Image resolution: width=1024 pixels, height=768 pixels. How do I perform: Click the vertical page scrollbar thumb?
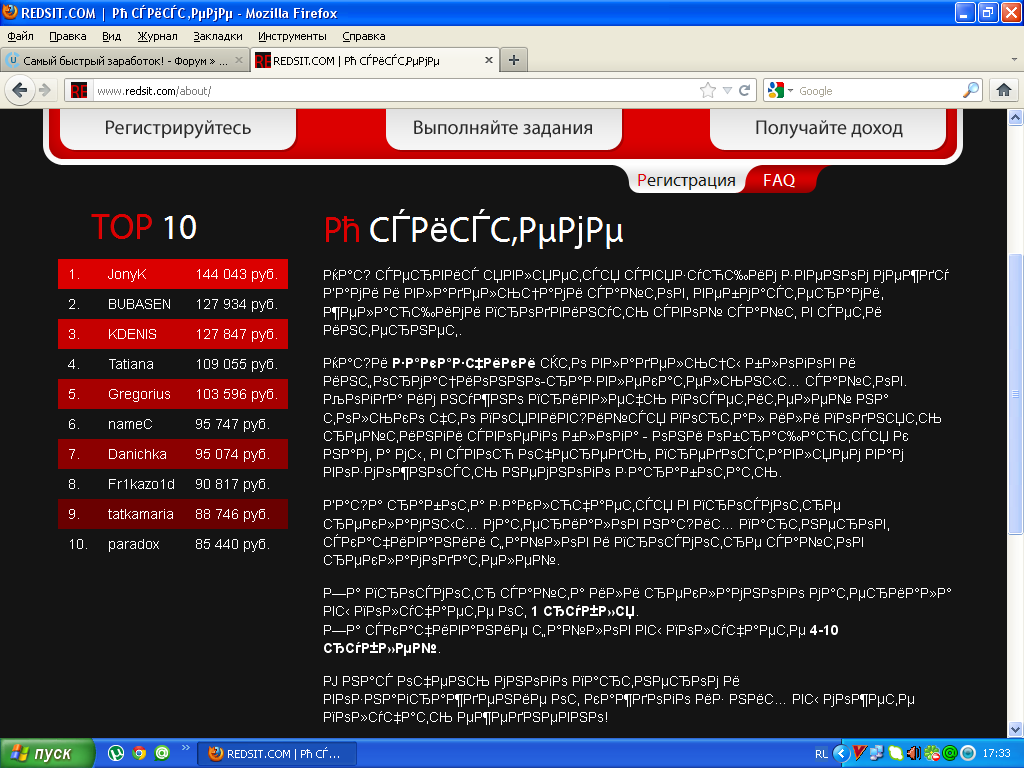pyautogui.click(x=1016, y=394)
